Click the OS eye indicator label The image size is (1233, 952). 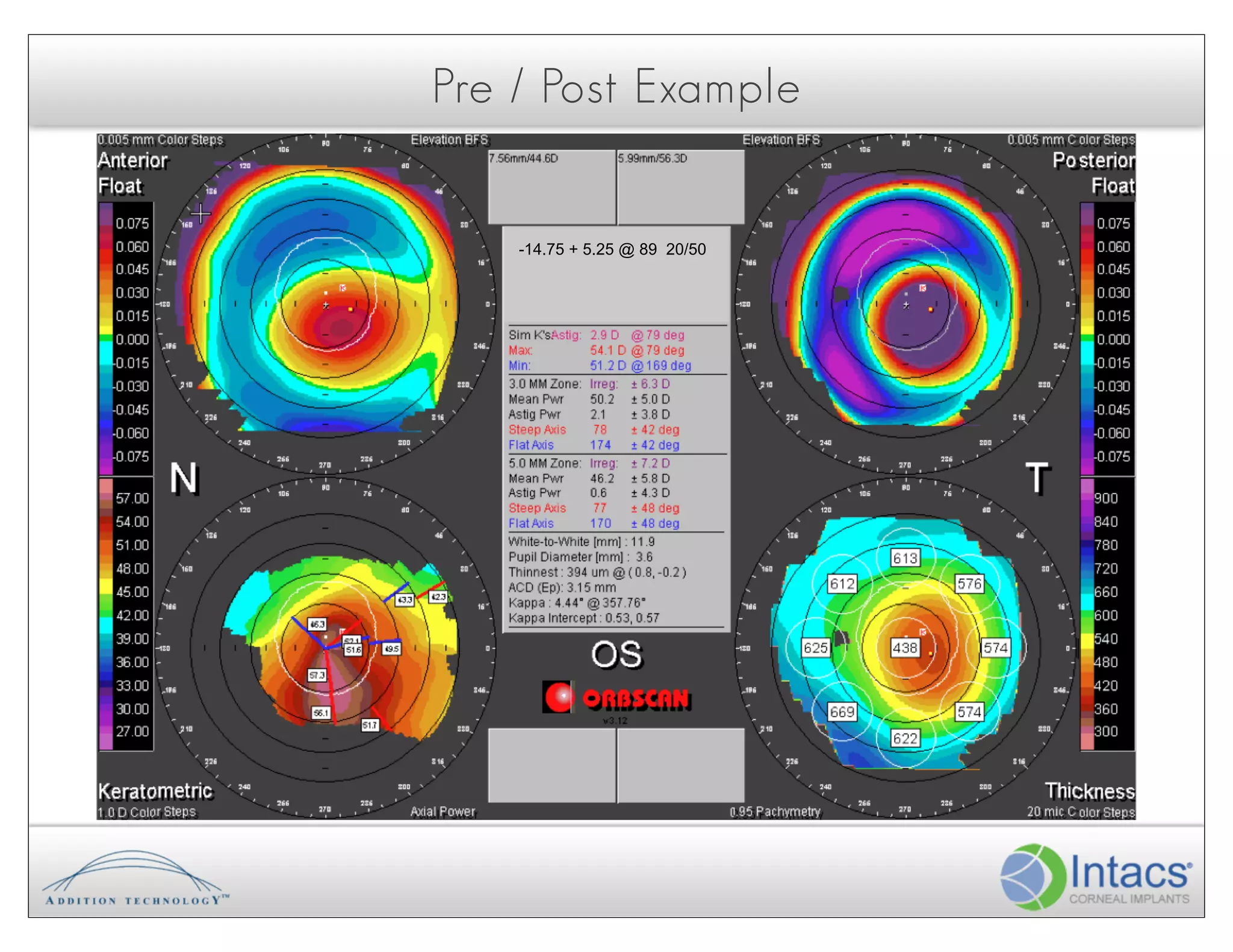(x=616, y=655)
